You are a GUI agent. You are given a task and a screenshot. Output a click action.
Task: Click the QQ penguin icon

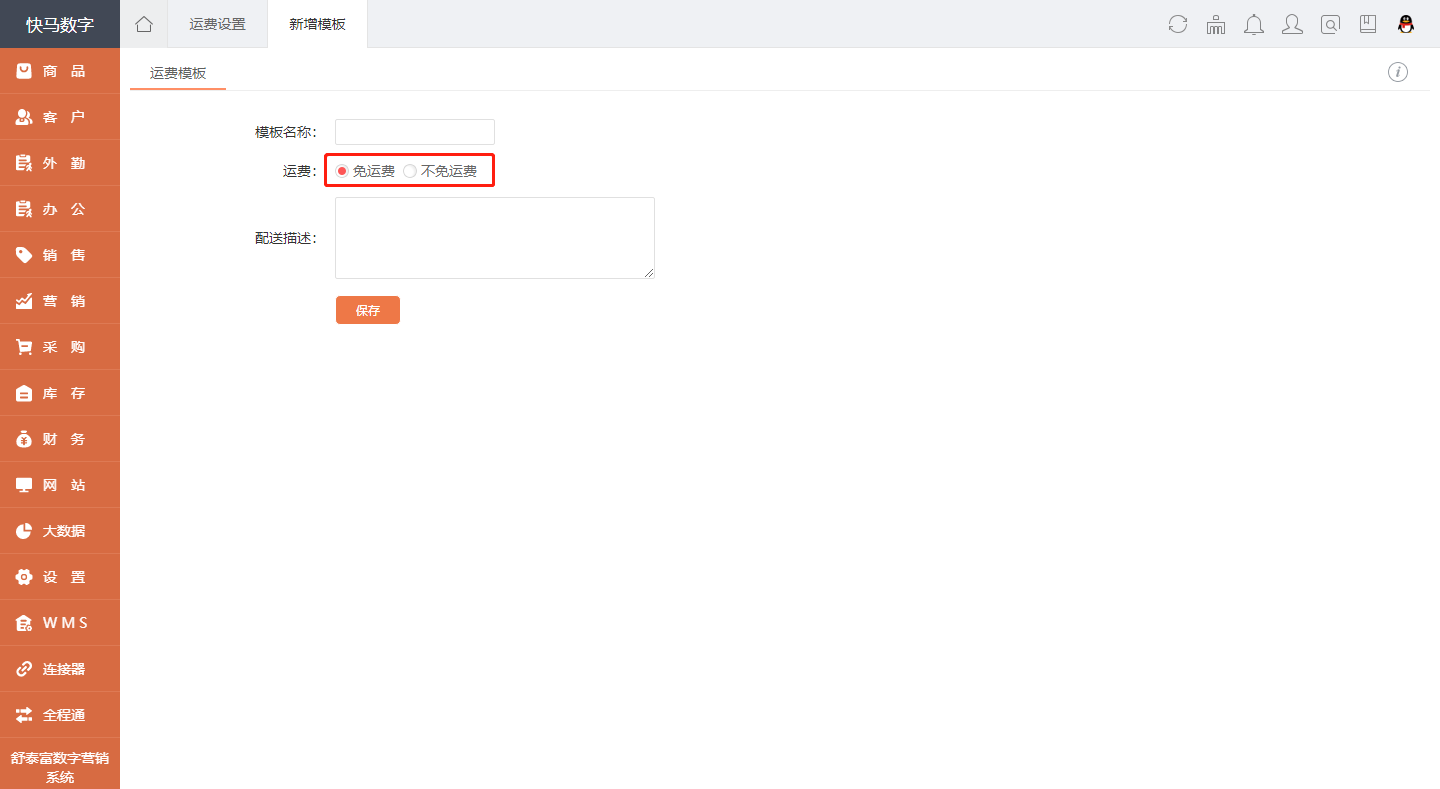click(x=1406, y=24)
